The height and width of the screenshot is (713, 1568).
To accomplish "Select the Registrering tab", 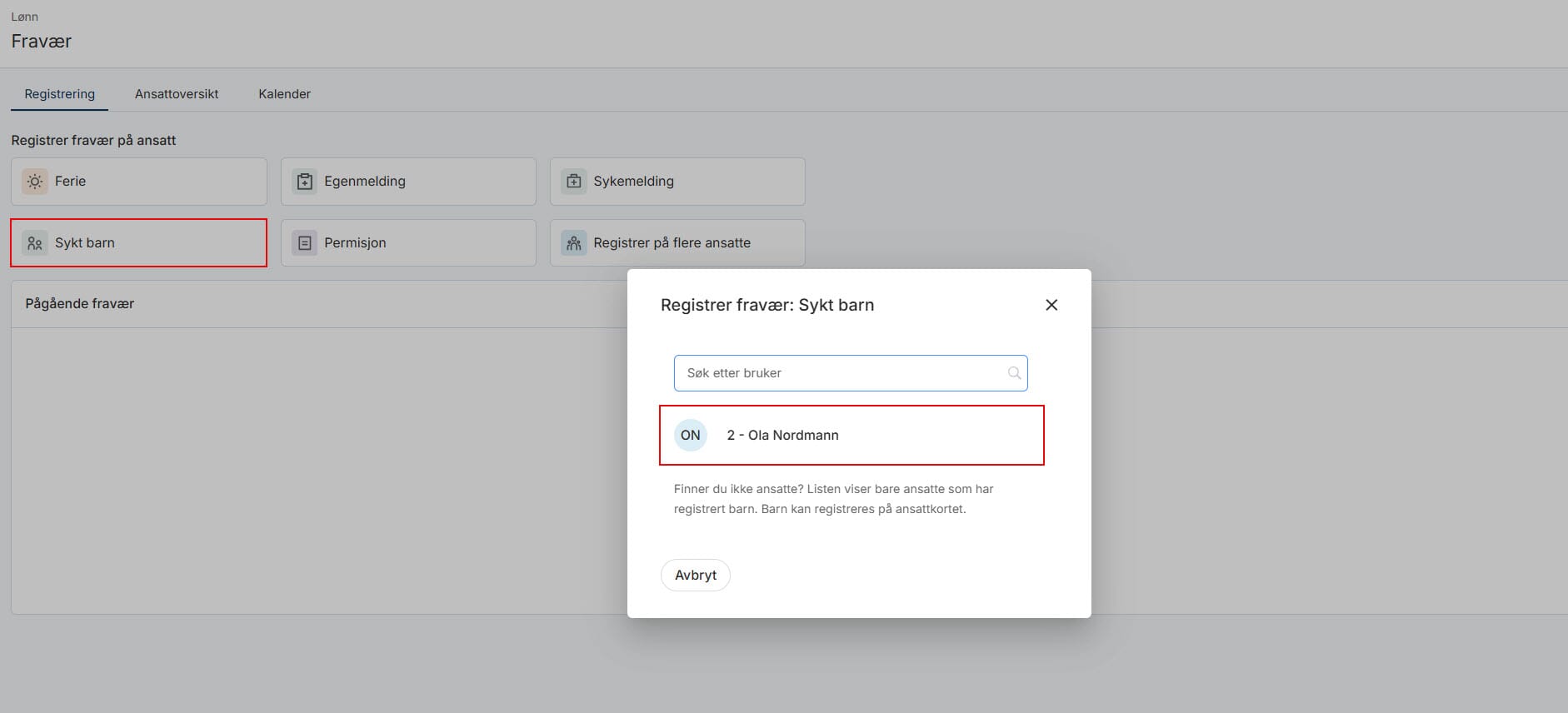I will [x=60, y=94].
